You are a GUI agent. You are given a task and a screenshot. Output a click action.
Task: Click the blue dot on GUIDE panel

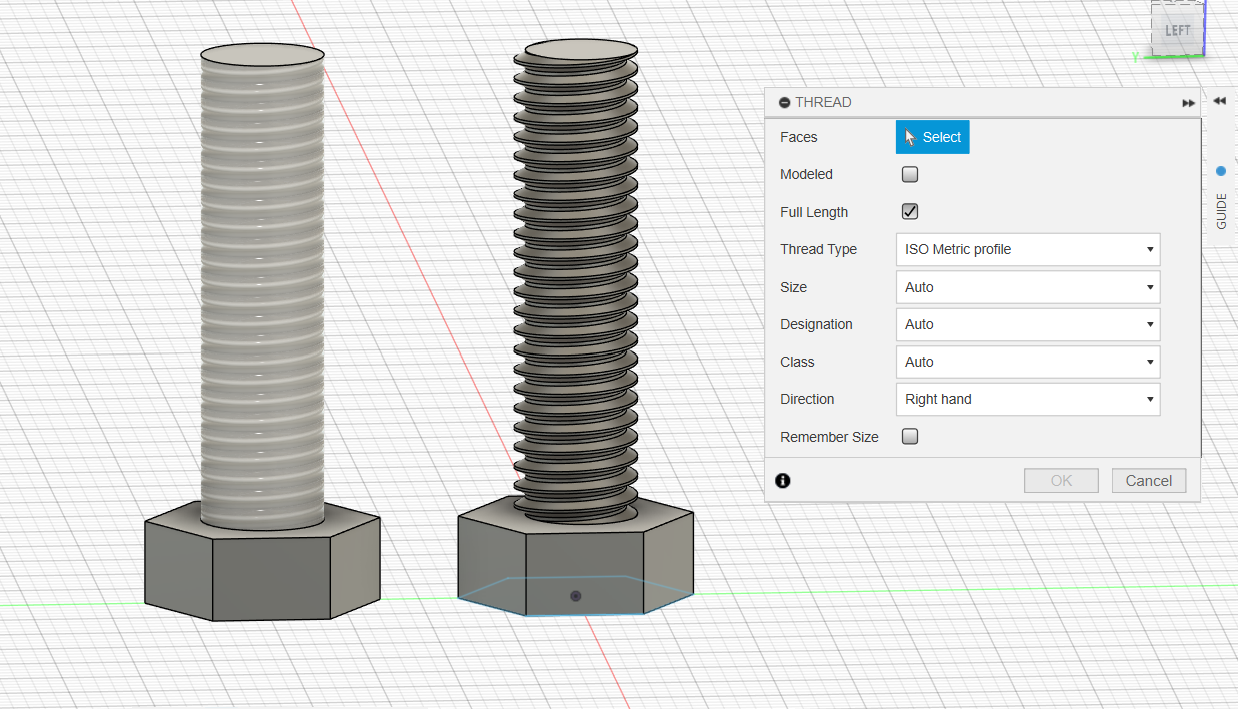tap(1221, 171)
